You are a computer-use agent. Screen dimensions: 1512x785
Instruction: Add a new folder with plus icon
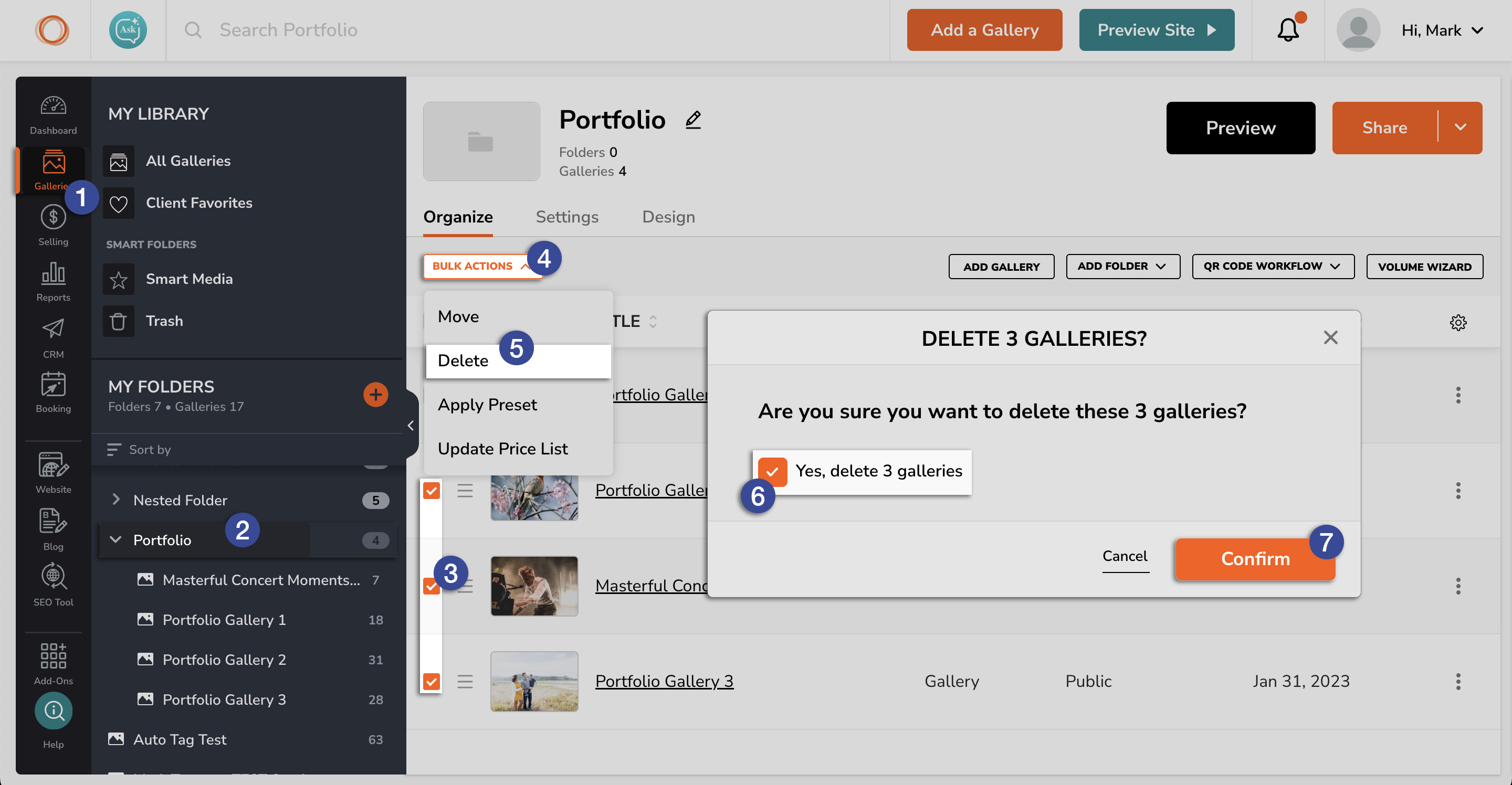[376, 394]
